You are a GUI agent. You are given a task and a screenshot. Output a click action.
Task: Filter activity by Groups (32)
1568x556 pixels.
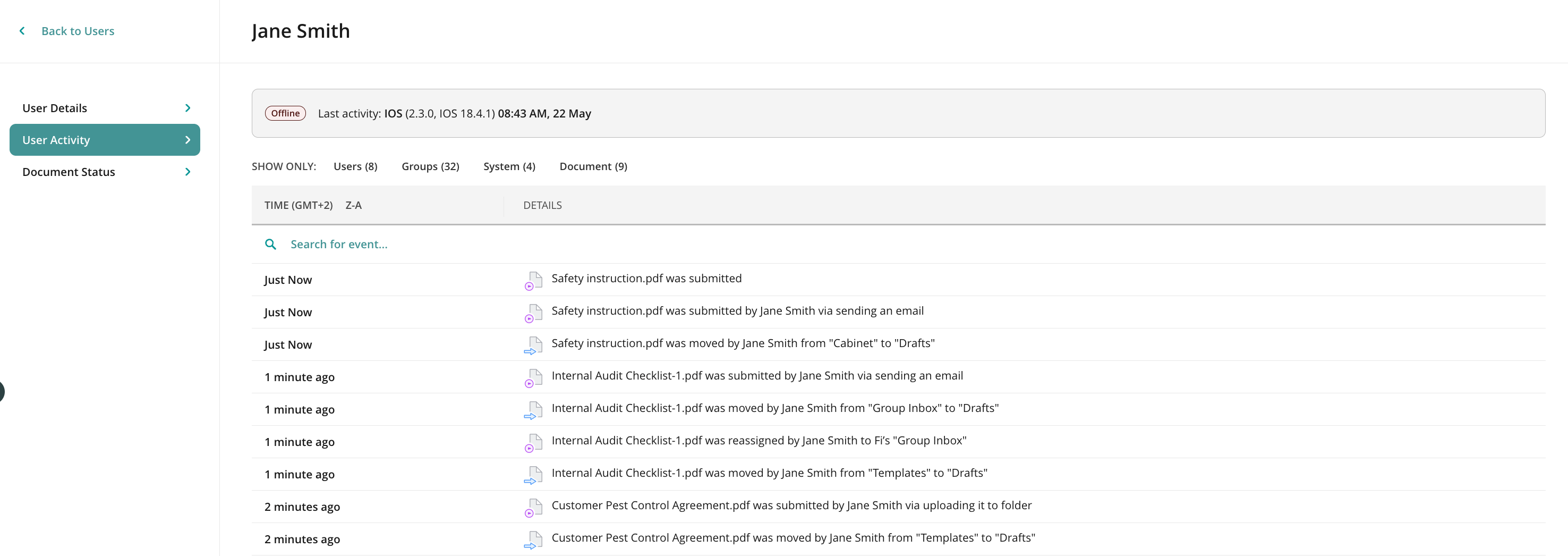pyautogui.click(x=430, y=166)
